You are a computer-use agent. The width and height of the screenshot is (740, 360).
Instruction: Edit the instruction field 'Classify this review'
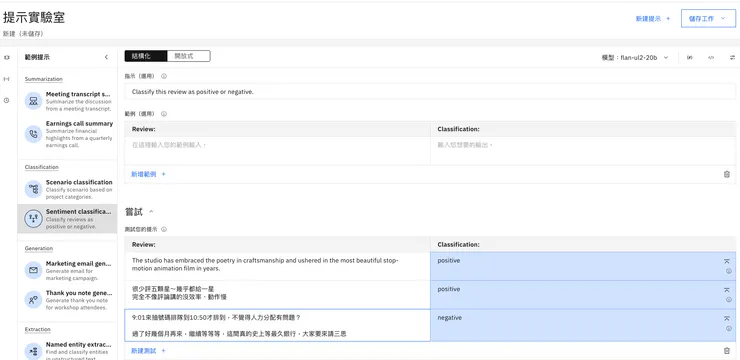[430, 92]
